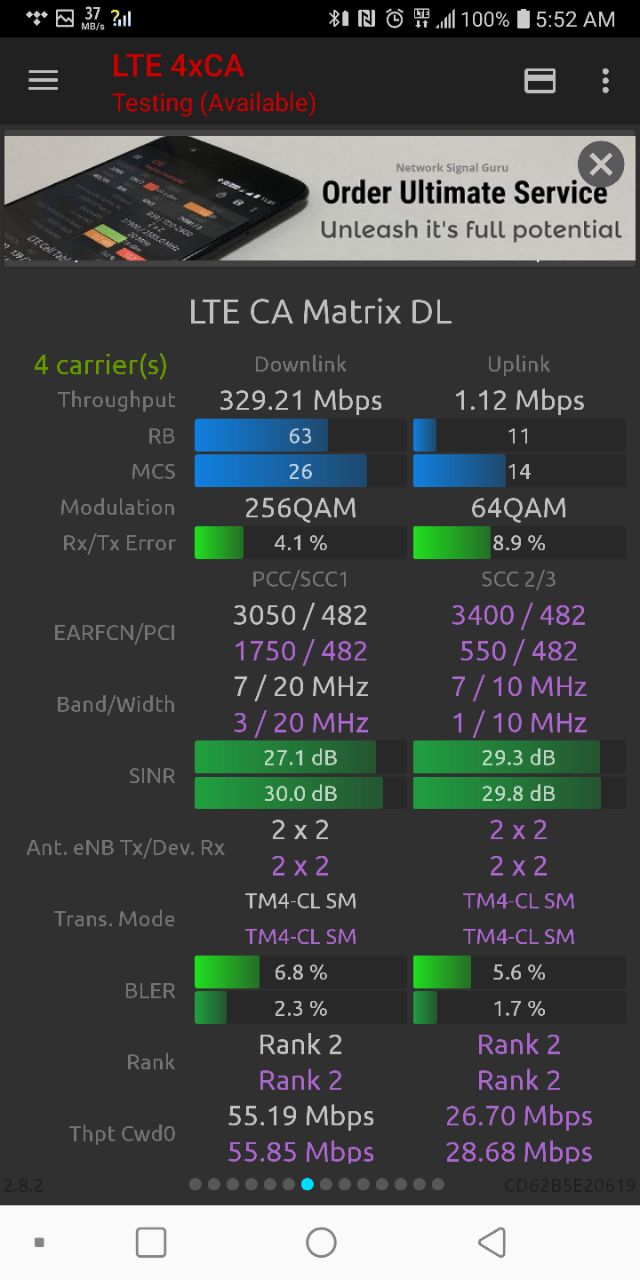640x1280 pixels.
Task: Select the highlighted blue page indicator dot
Action: 307,1184
